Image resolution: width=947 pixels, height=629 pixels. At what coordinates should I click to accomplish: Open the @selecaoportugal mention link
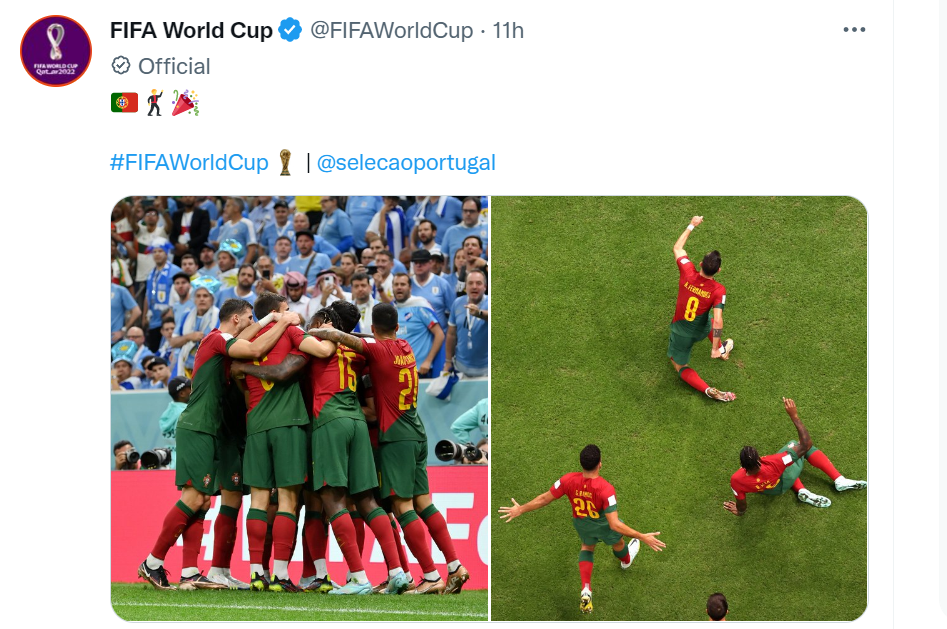click(x=406, y=163)
